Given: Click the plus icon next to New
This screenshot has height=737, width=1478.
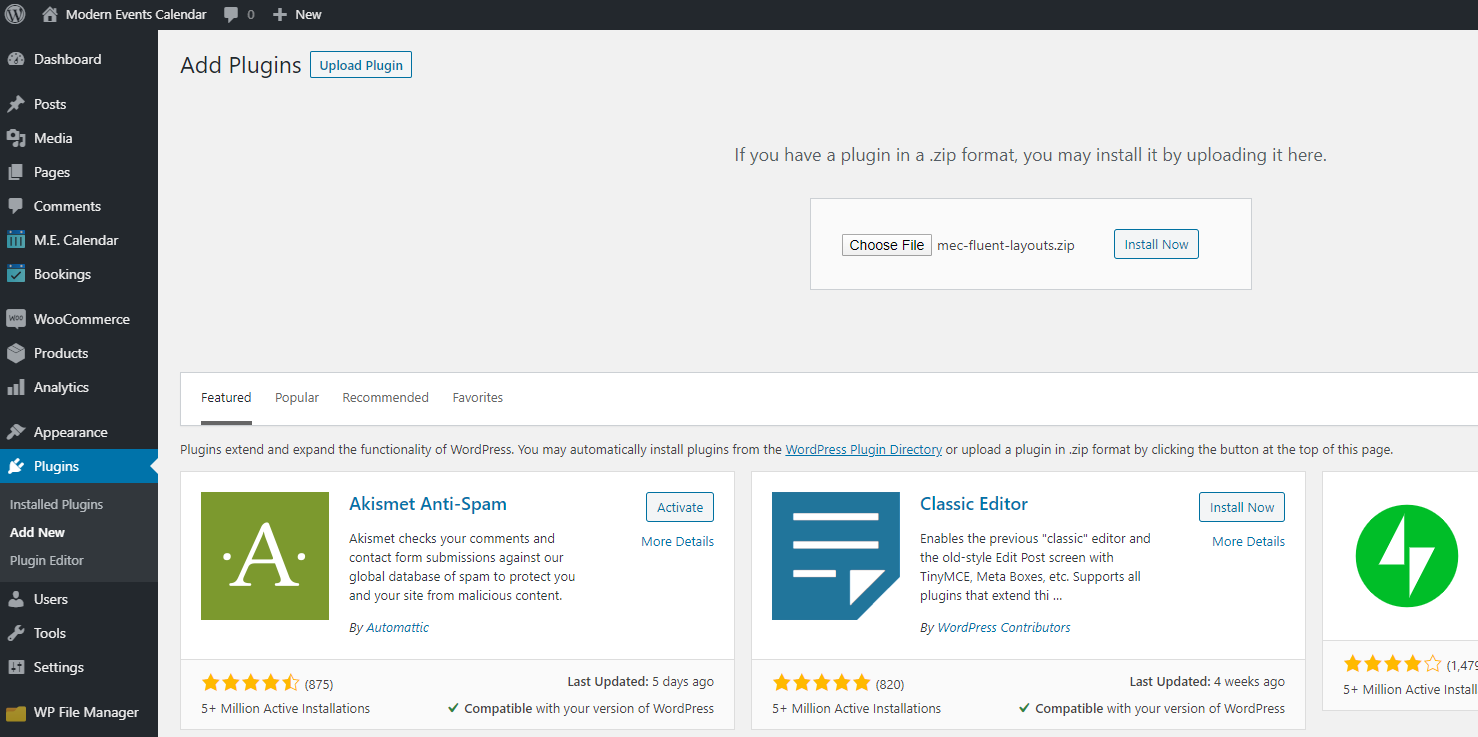Looking at the screenshot, I should tap(280, 15).
